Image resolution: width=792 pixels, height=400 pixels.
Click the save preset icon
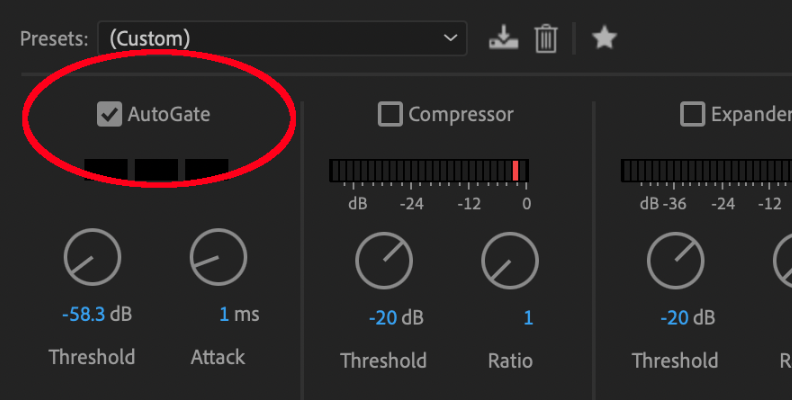pos(503,38)
